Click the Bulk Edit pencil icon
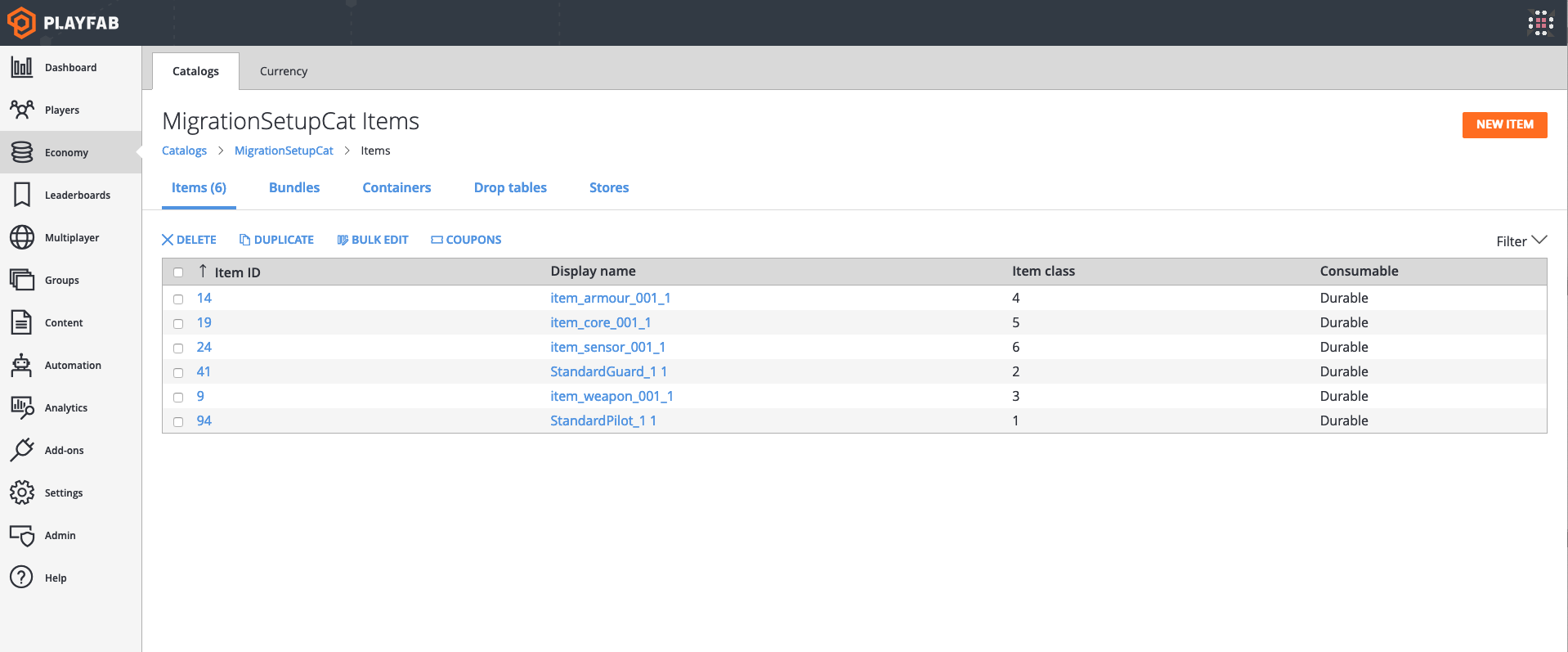1568x652 pixels. click(x=343, y=240)
